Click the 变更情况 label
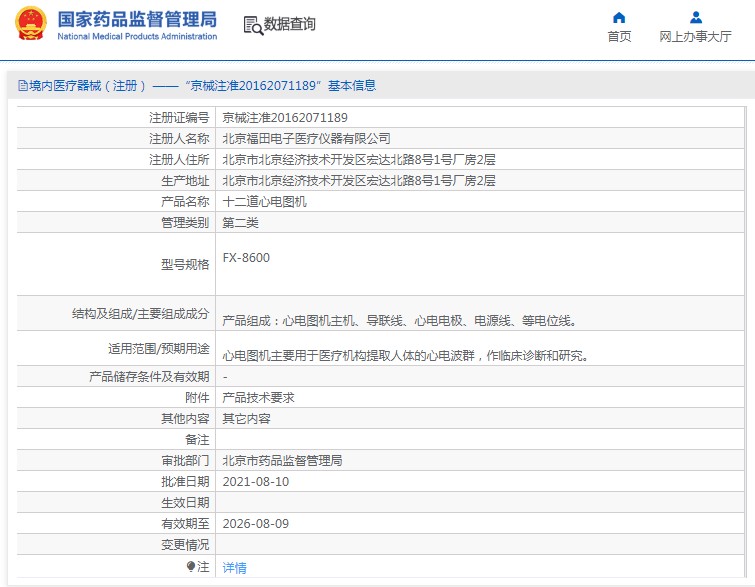This screenshot has width=755, height=587. (185, 545)
